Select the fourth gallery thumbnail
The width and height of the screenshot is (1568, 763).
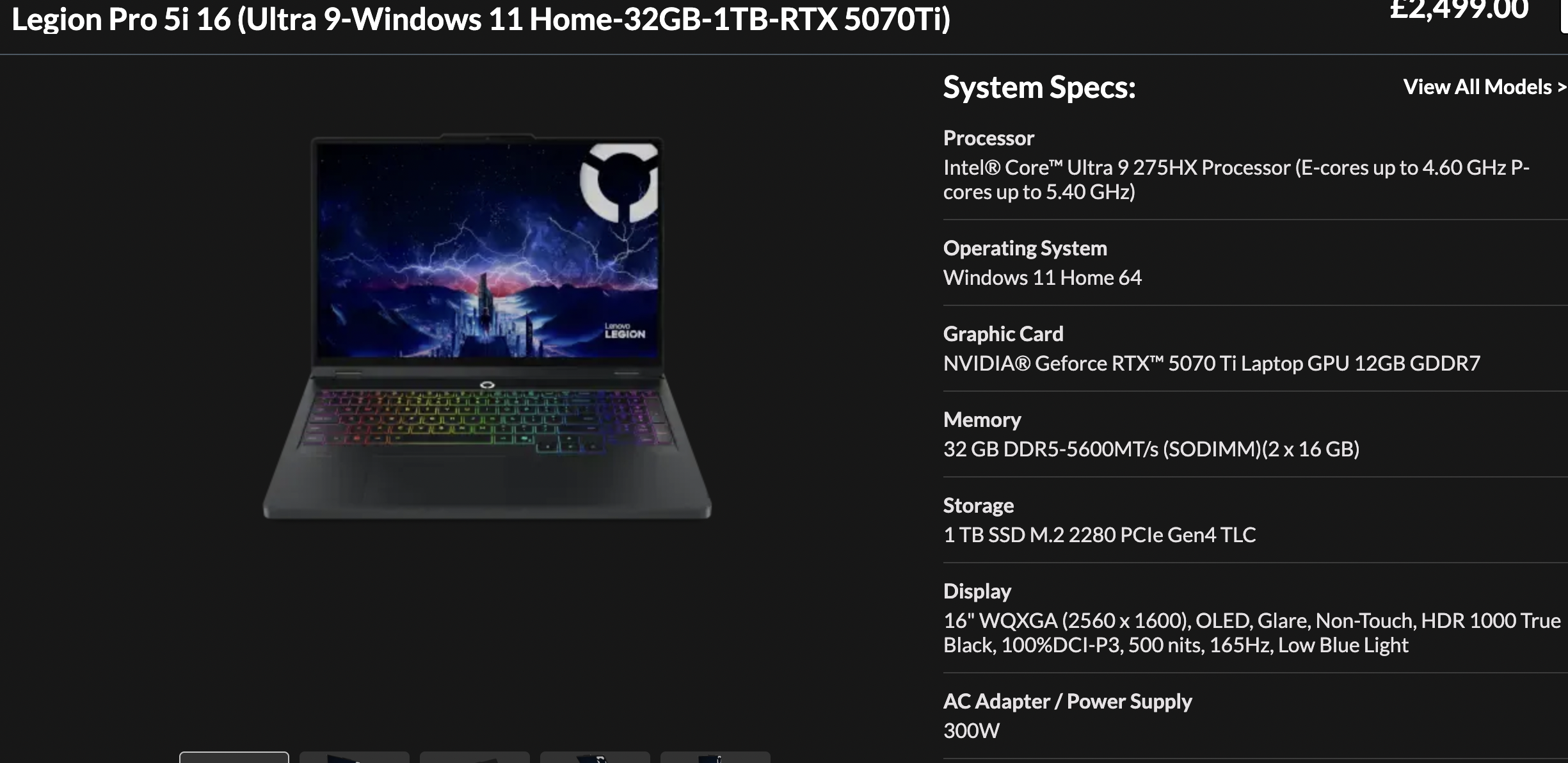[595, 757]
